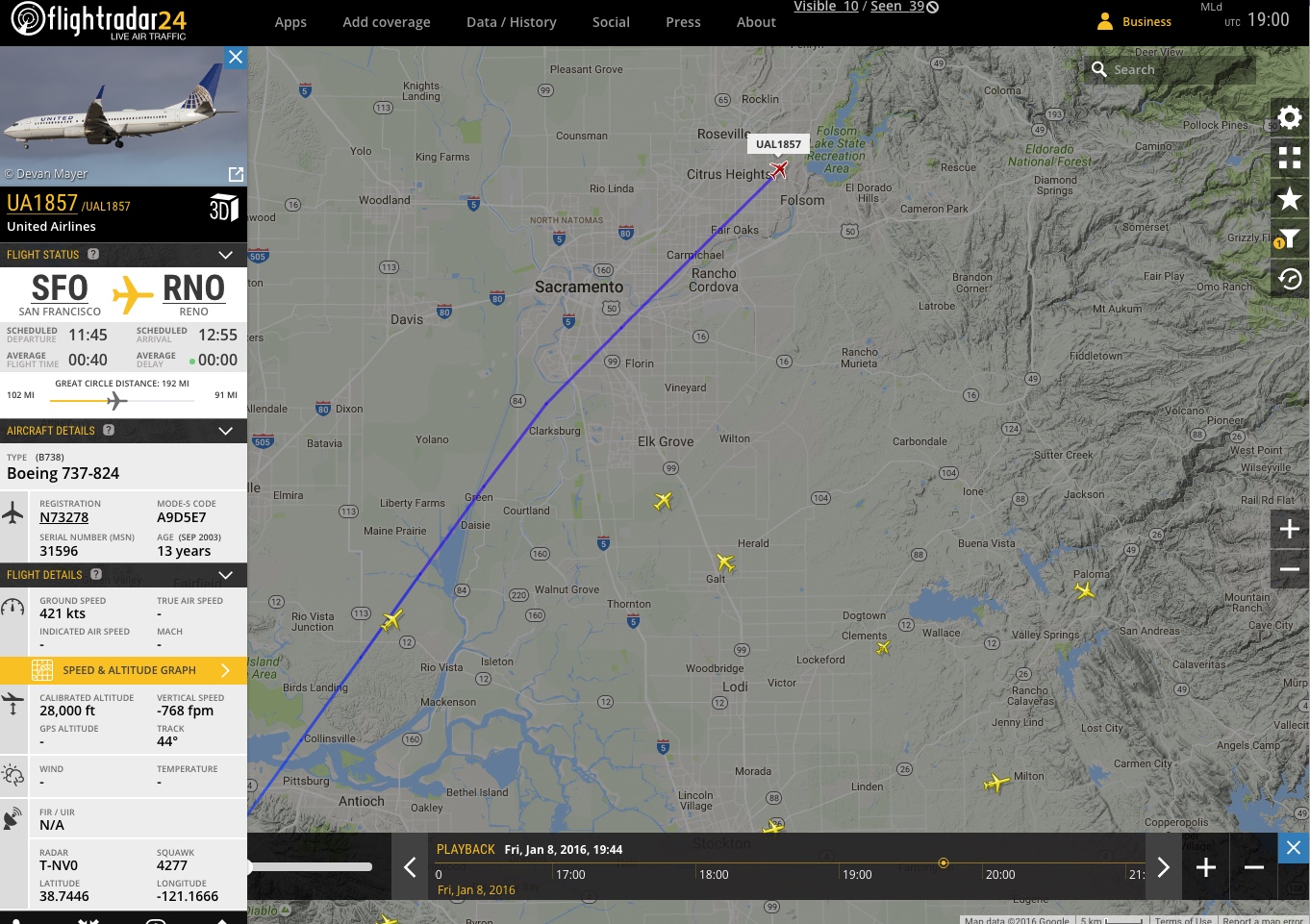Collapse the Flight Details section

pyautogui.click(x=225, y=575)
